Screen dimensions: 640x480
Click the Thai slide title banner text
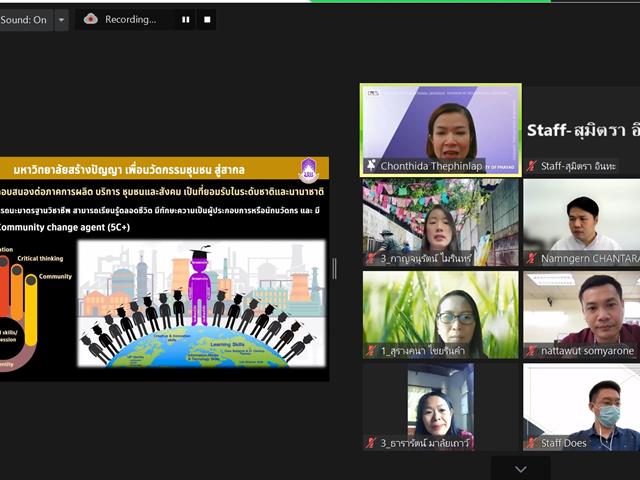(129, 170)
